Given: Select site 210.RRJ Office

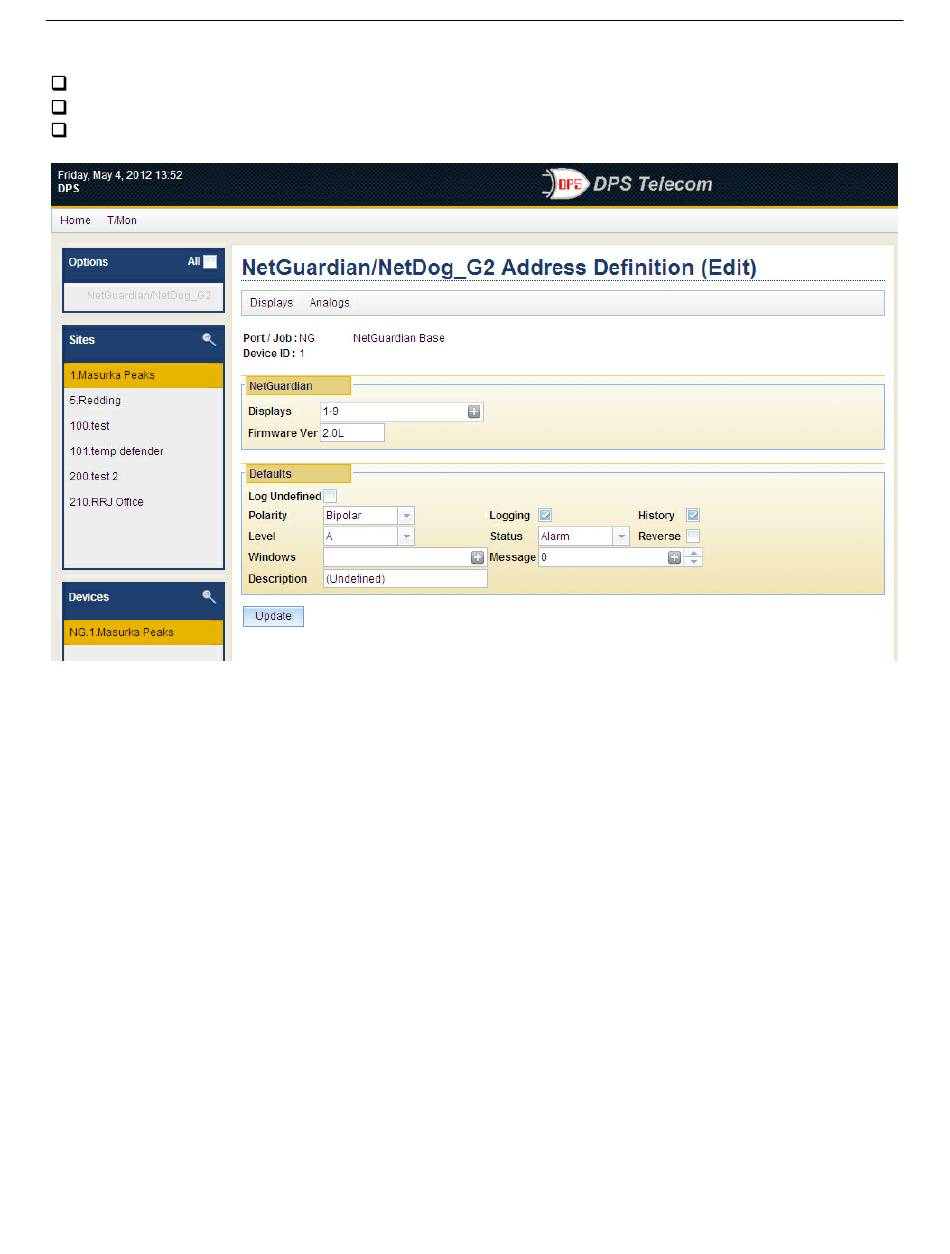Looking at the screenshot, I should 143,502.
